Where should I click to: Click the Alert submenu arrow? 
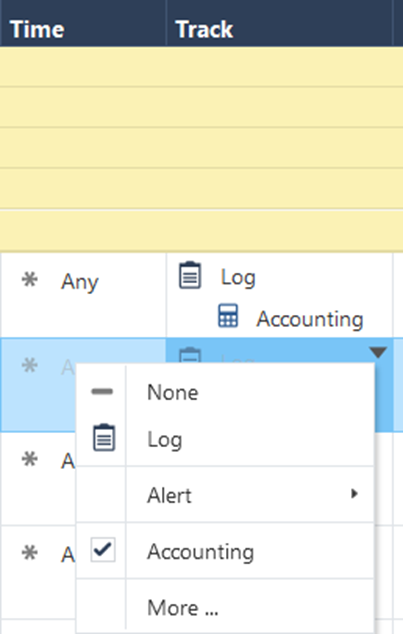click(x=354, y=493)
